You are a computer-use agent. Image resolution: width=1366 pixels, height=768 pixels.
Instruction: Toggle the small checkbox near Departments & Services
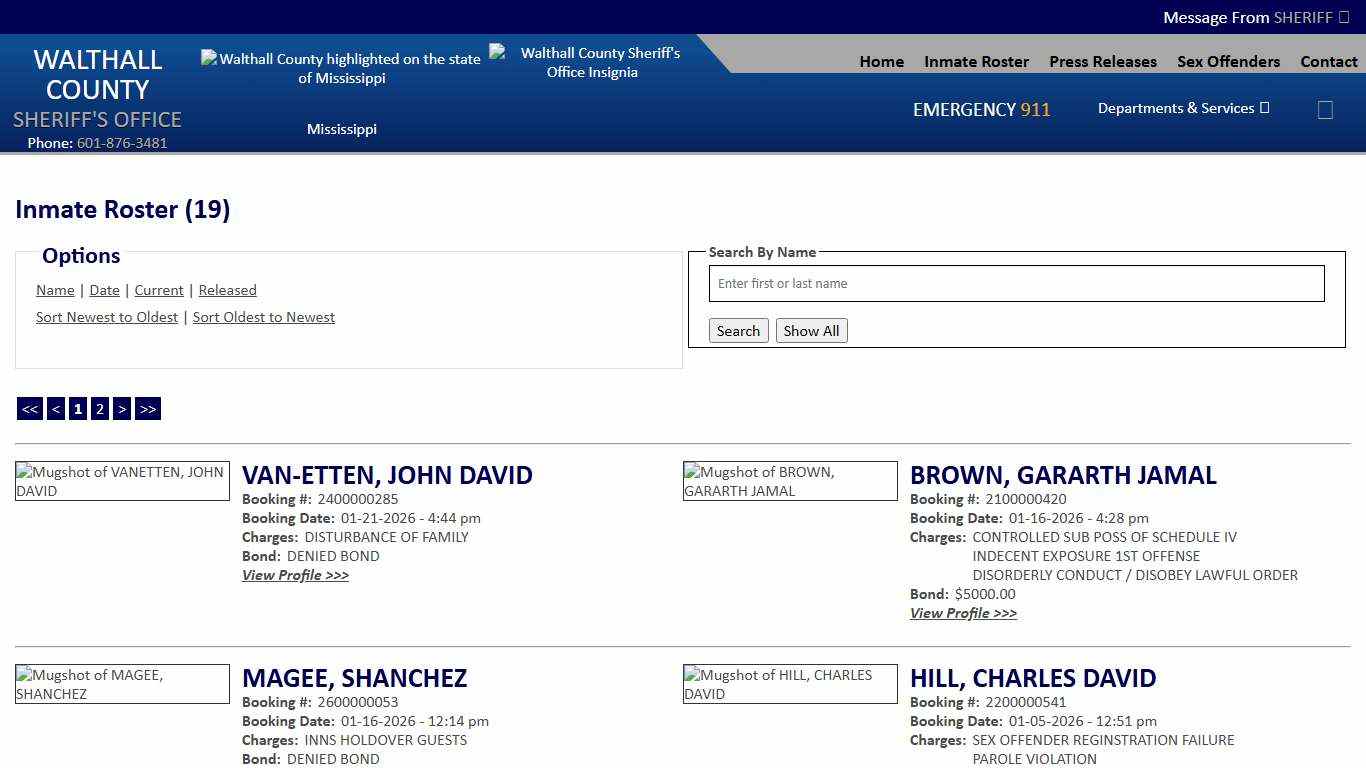[x=1325, y=109]
